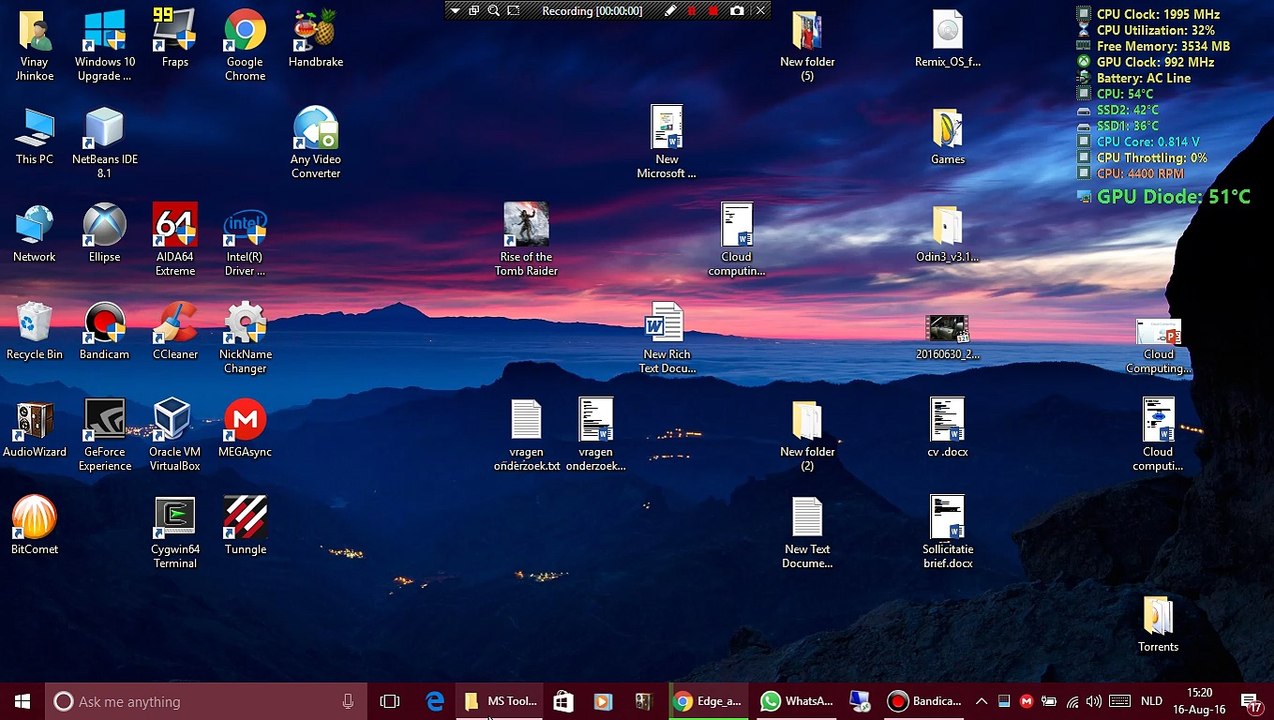Select Sollicitatie brief.docx file

click(x=947, y=533)
